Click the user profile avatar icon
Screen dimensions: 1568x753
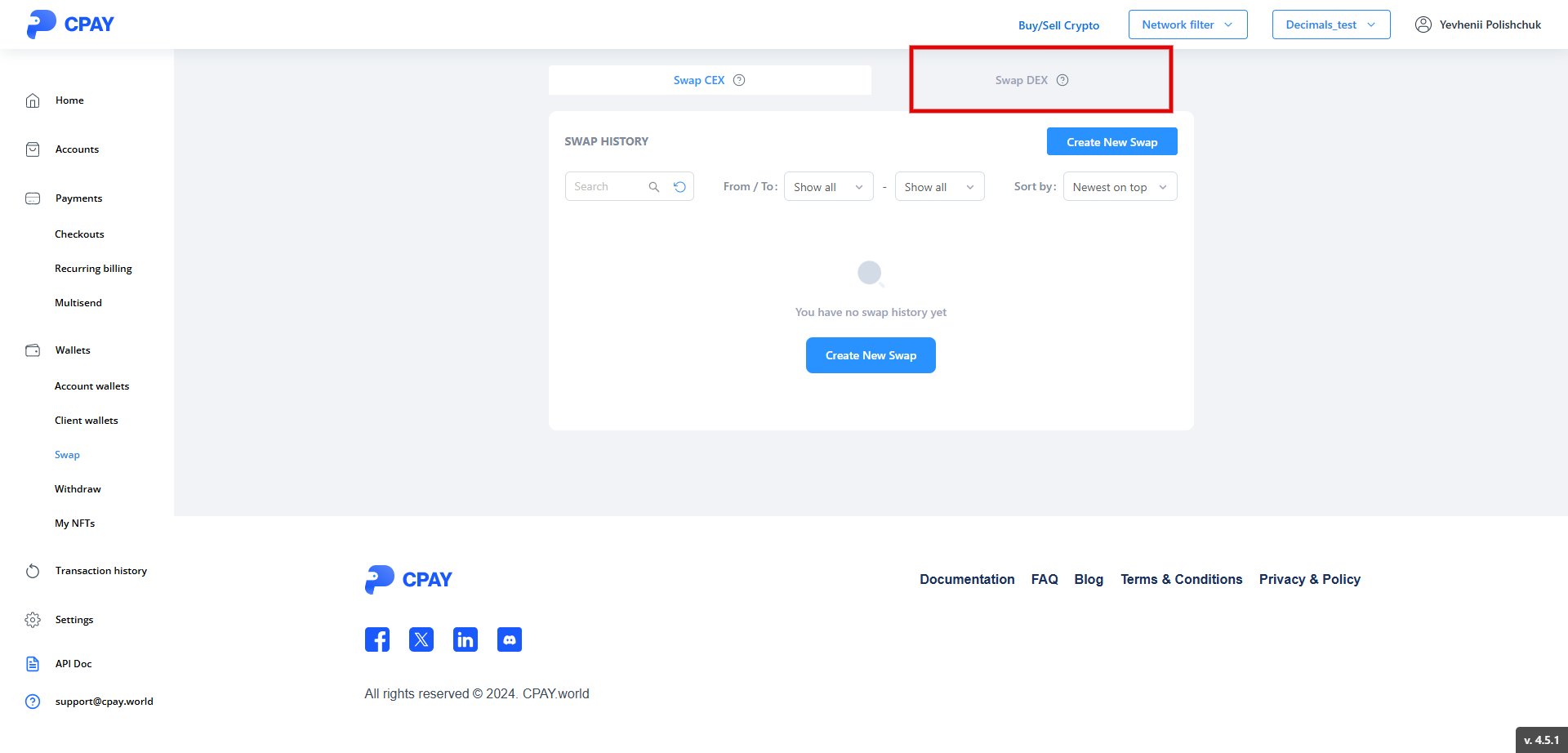click(x=1423, y=25)
